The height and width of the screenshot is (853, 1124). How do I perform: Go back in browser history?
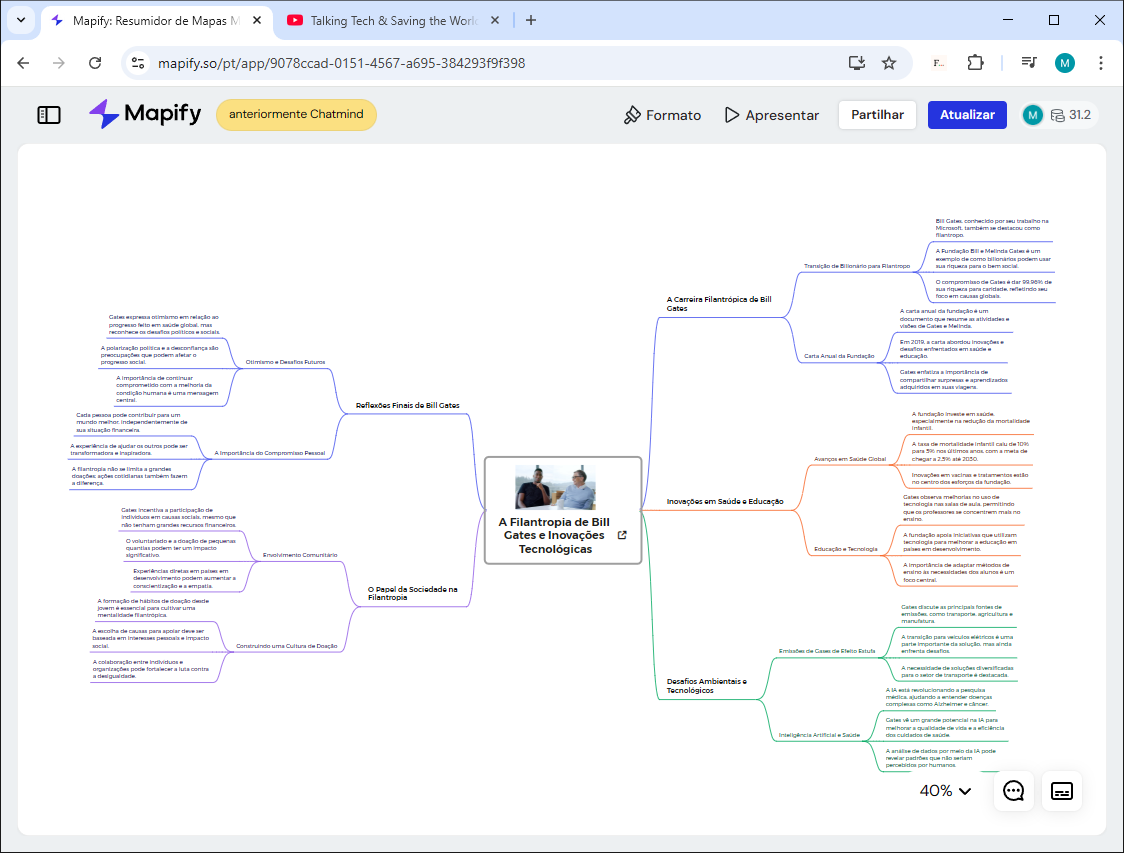tap(23, 63)
